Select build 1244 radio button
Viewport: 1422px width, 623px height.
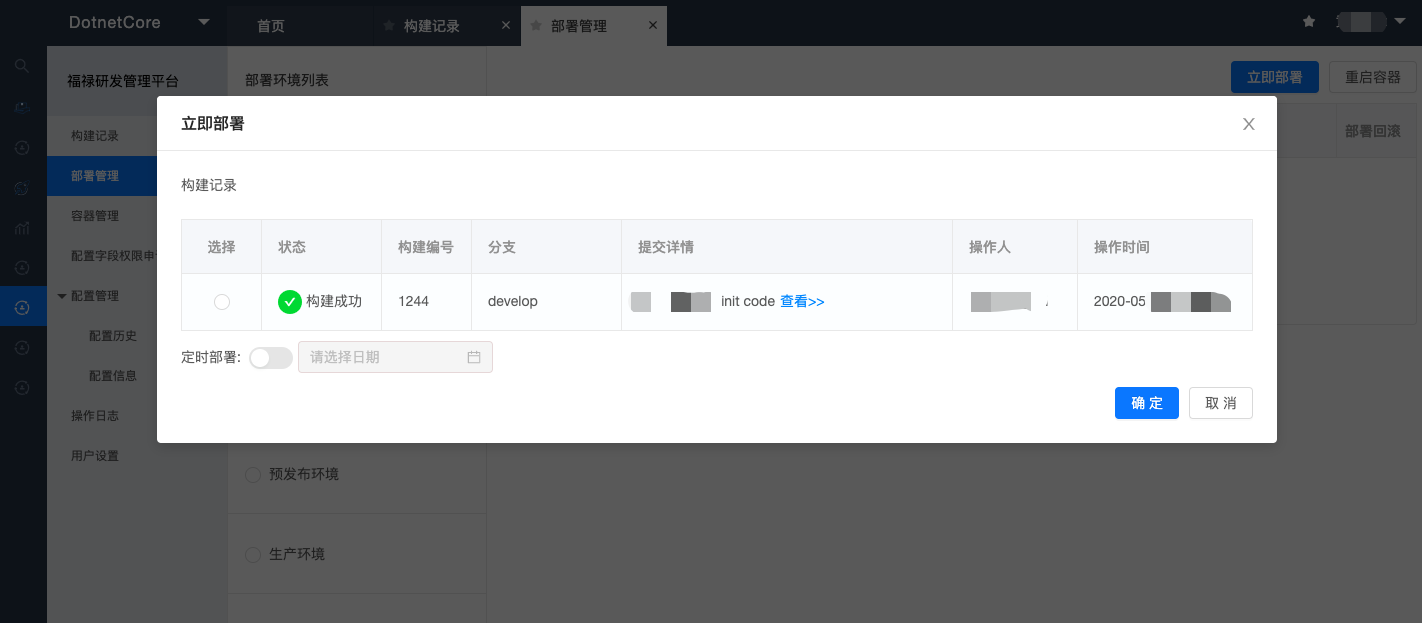coord(222,302)
